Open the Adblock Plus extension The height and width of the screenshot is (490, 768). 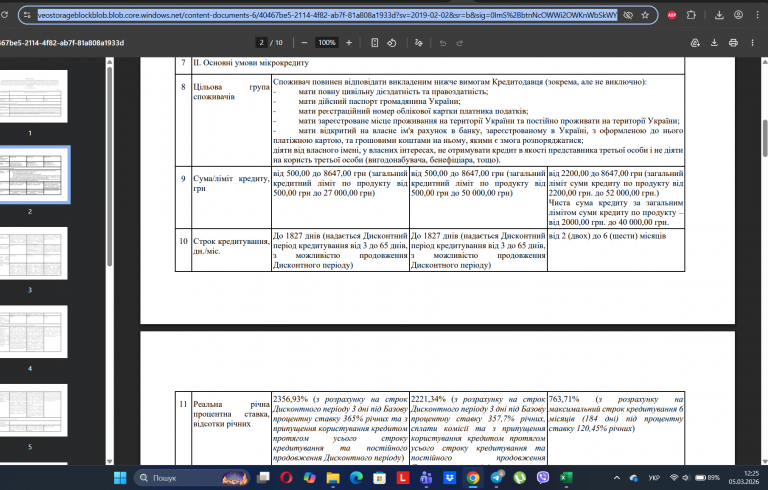[672, 15]
